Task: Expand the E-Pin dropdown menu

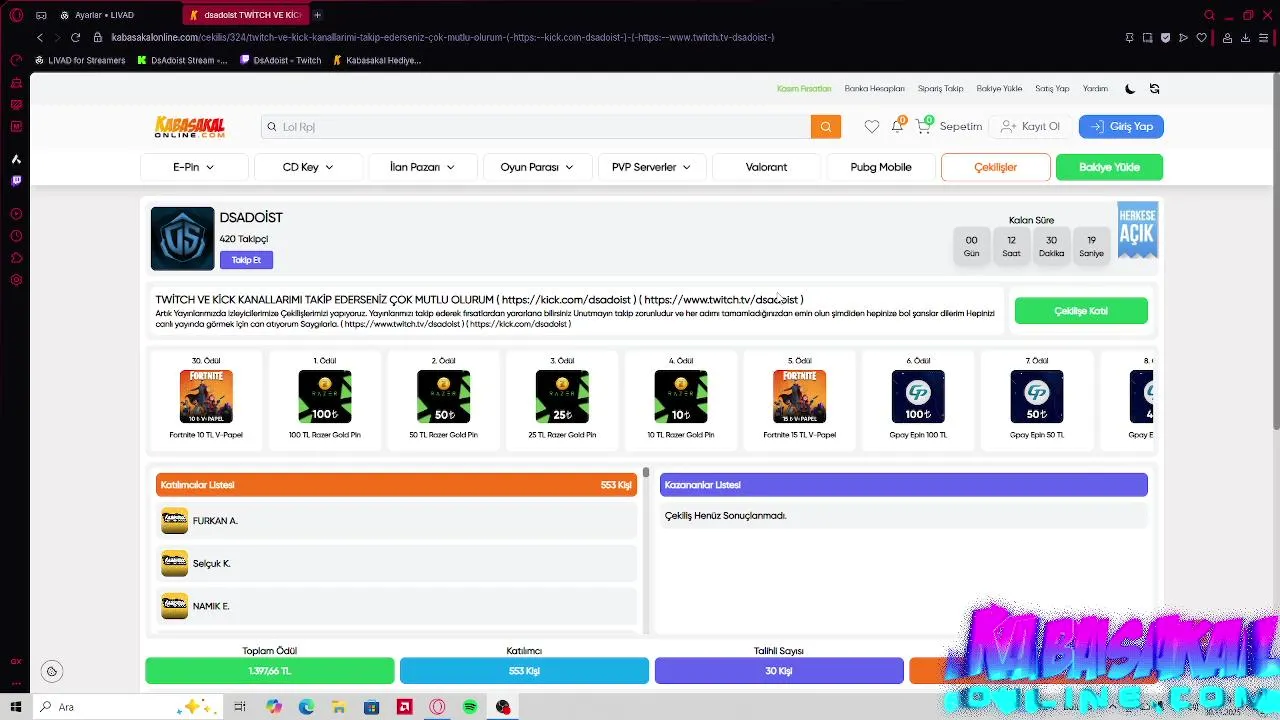Action: (x=194, y=167)
